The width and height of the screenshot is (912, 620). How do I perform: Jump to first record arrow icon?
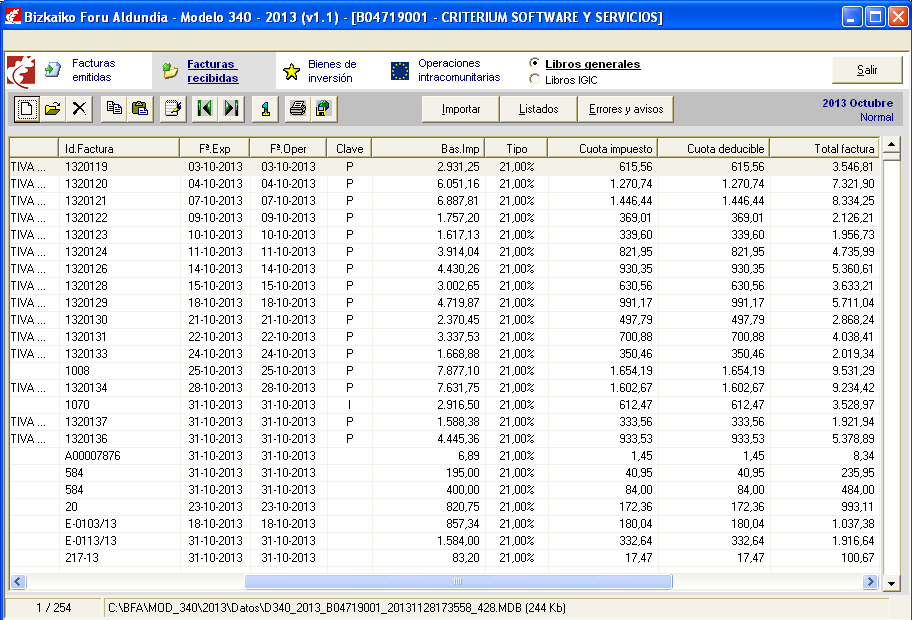click(x=205, y=109)
